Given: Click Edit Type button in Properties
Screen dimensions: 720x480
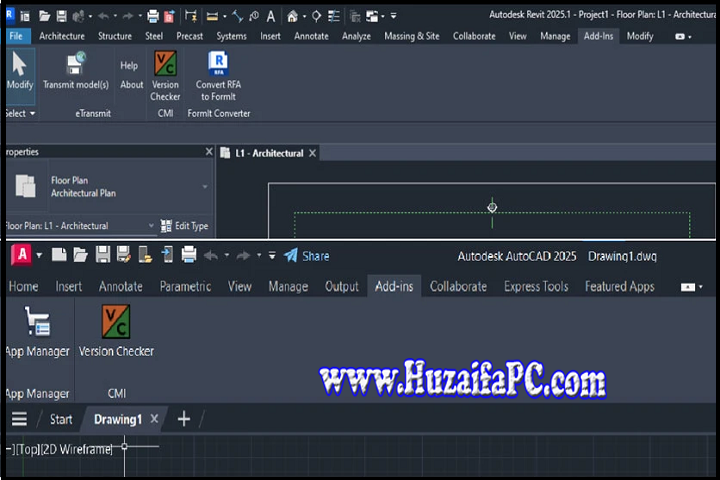Looking at the screenshot, I should [184, 226].
